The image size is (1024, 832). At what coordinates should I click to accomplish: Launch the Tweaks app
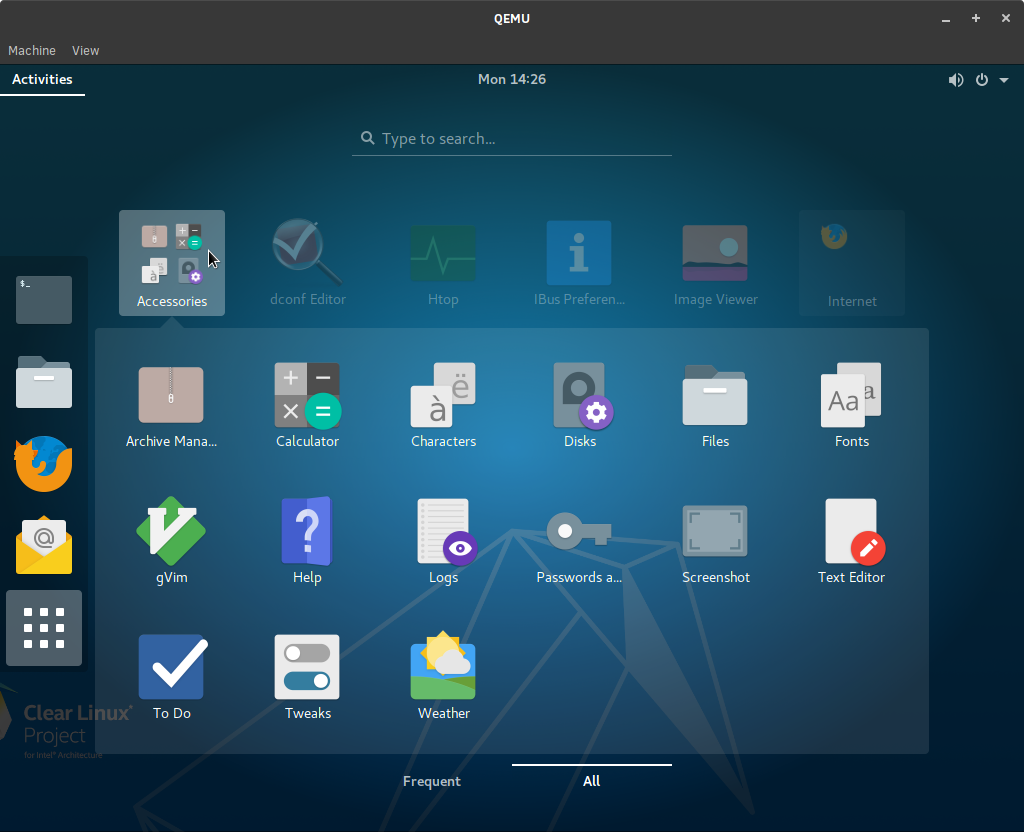coord(307,677)
